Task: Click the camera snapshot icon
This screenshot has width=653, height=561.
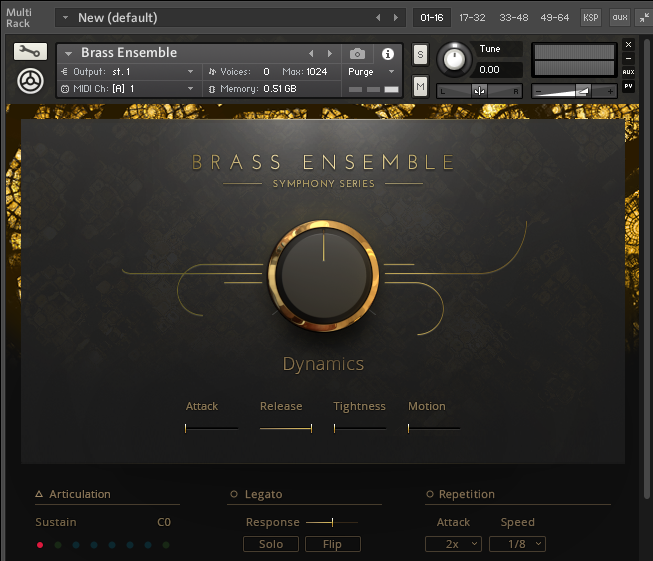Action: 357,54
